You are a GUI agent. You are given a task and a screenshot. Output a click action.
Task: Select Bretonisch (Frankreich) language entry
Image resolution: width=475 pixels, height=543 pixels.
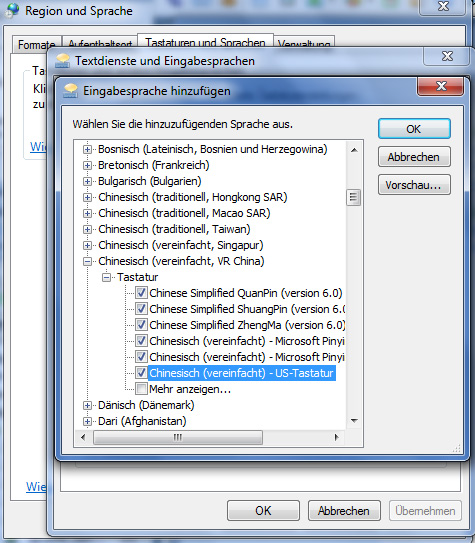click(x=154, y=165)
